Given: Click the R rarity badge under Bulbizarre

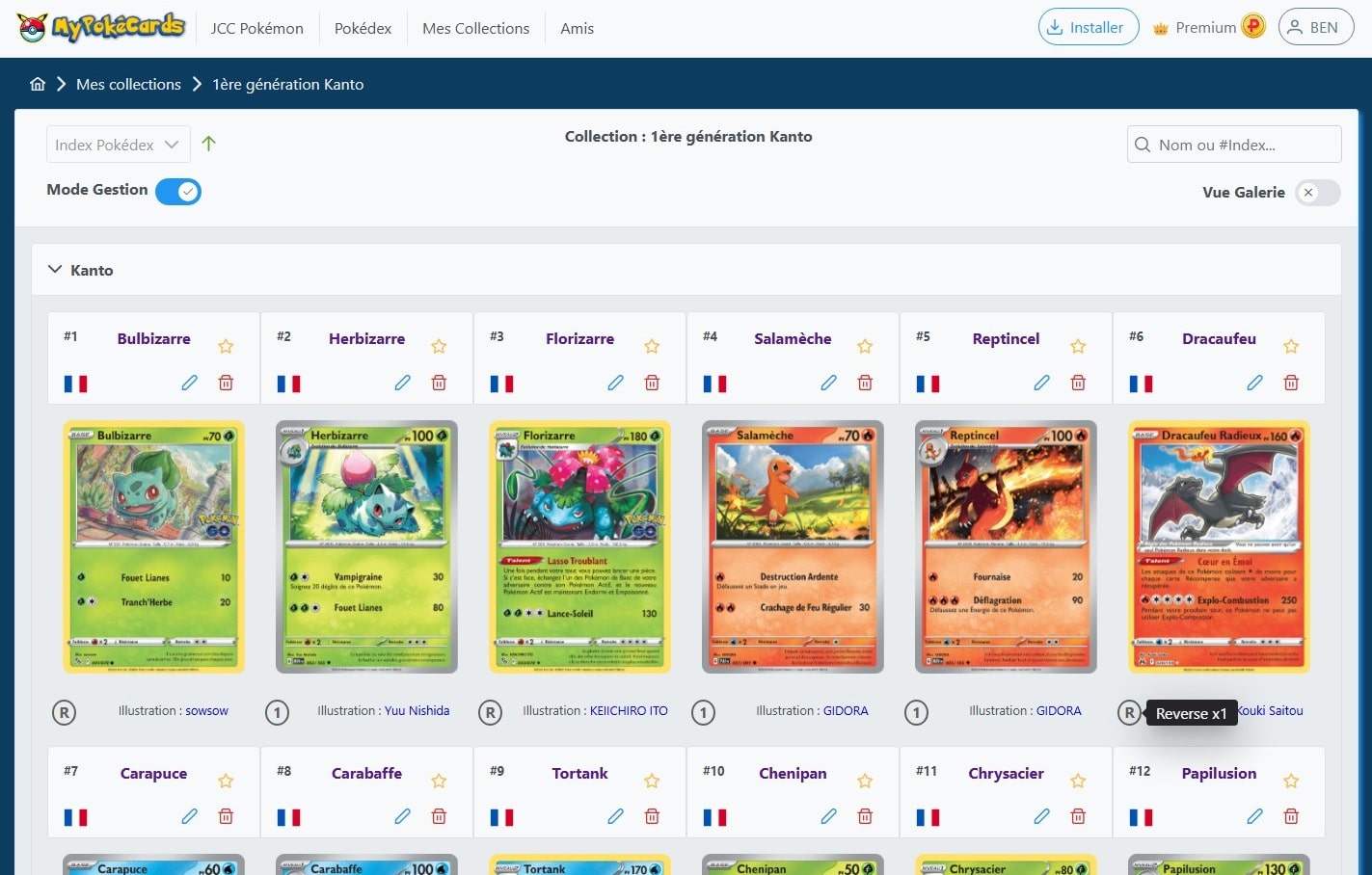Looking at the screenshot, I should click(x=64, y=712).
